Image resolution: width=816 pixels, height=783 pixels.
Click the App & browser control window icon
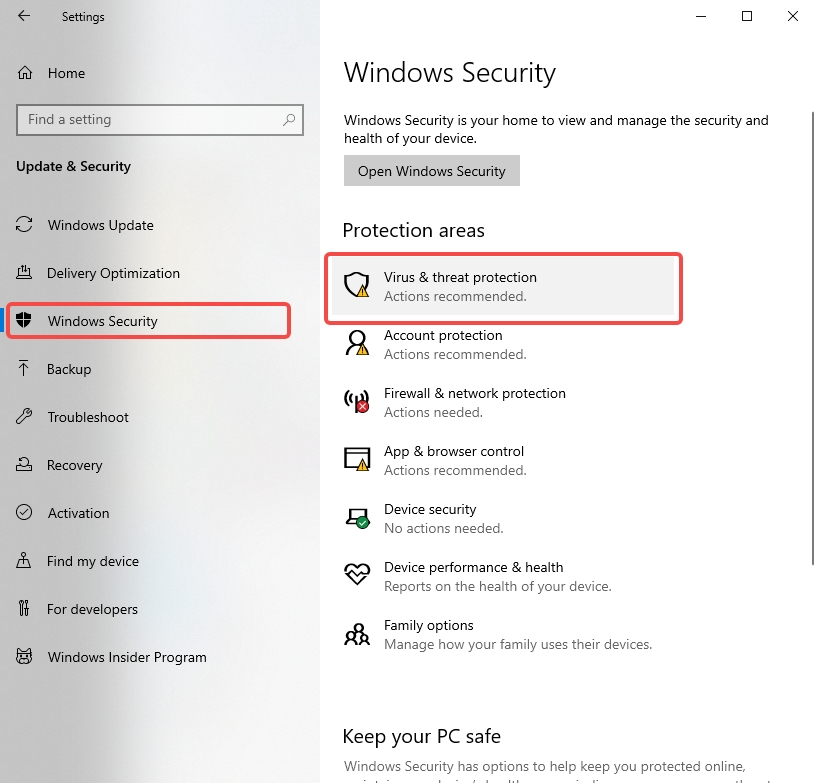tap(357, 459)
